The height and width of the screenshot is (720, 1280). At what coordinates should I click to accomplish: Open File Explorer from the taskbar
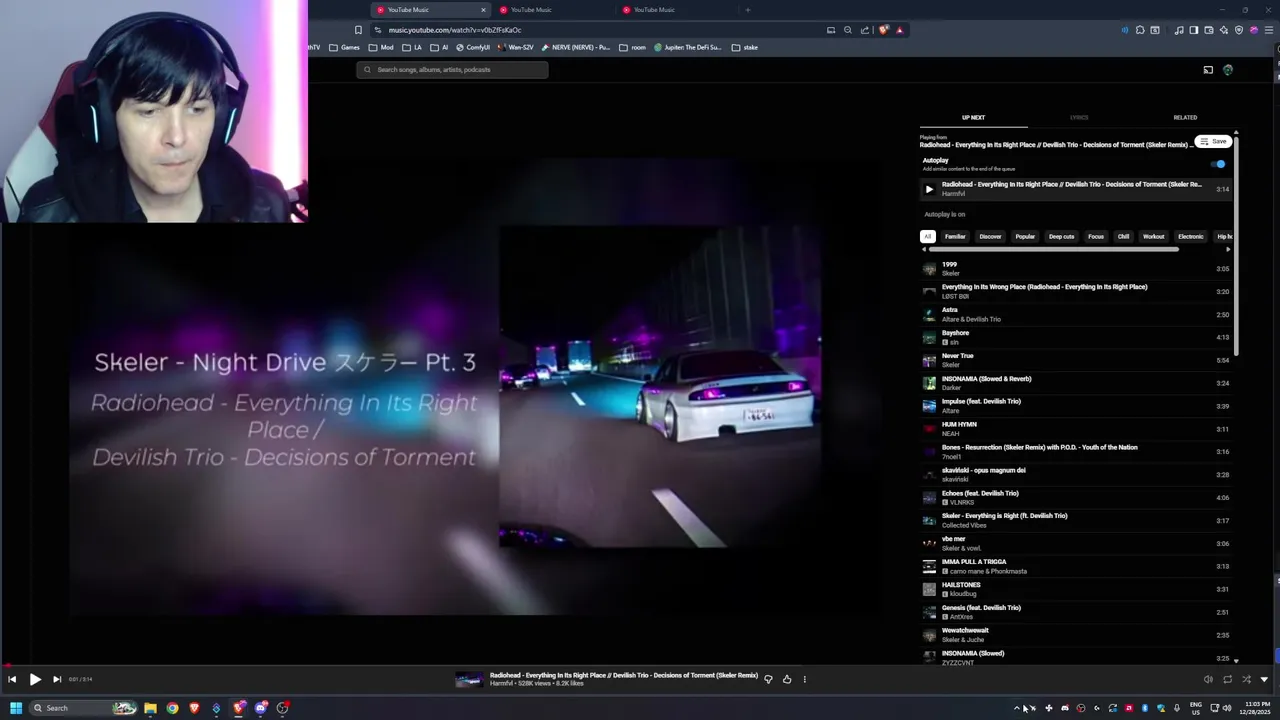click(x=150, y=708)
